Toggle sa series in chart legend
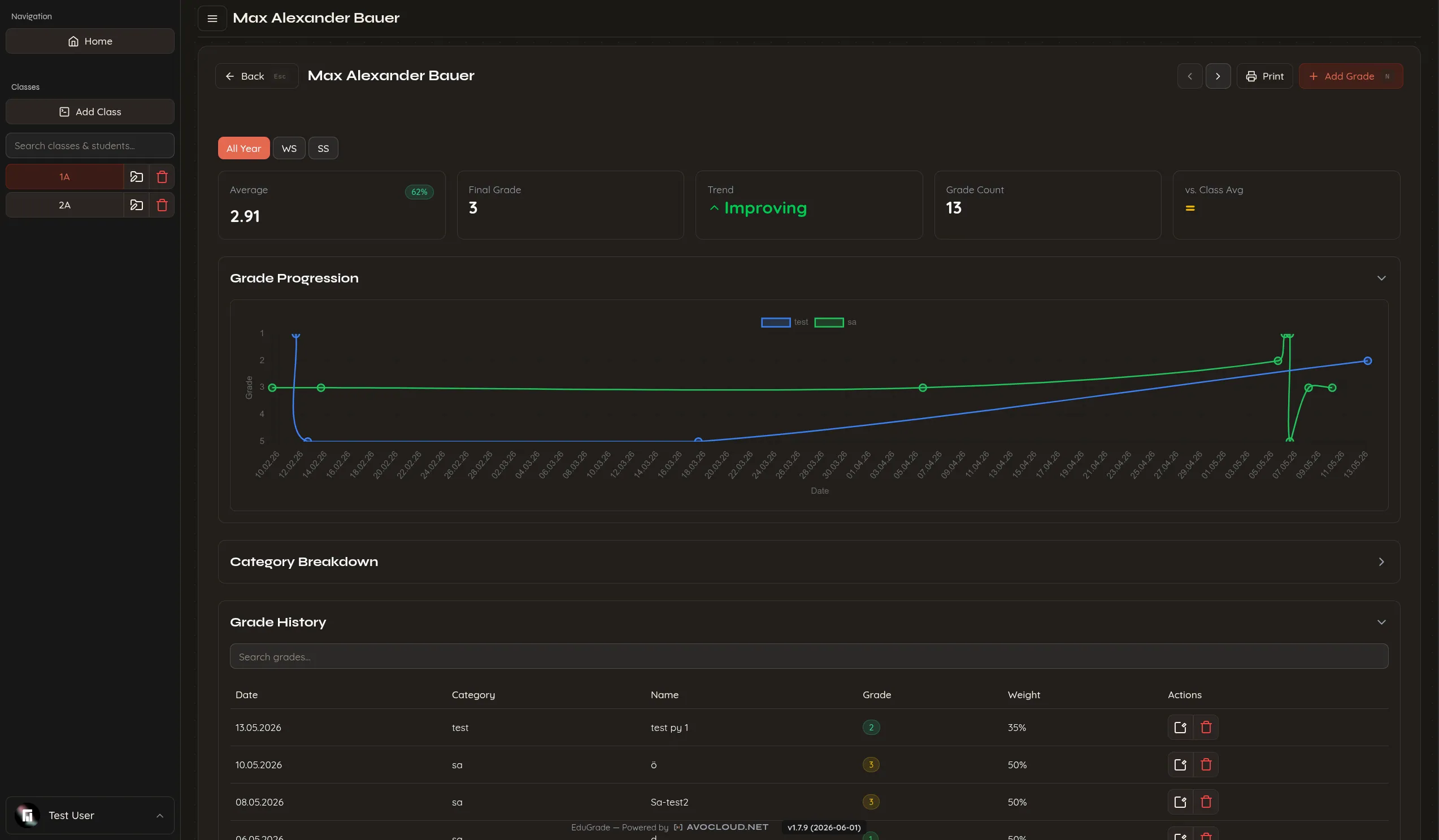The height and width of the screenshot is (840, 1439). [835, 323]
